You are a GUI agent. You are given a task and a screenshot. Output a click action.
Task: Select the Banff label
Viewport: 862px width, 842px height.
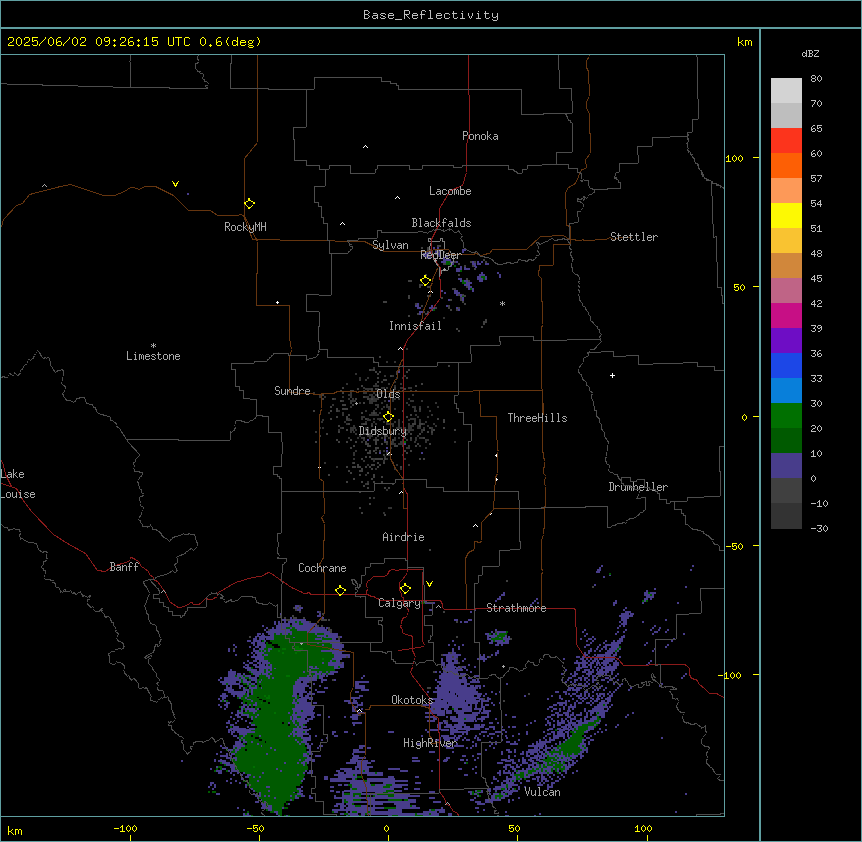124,567
